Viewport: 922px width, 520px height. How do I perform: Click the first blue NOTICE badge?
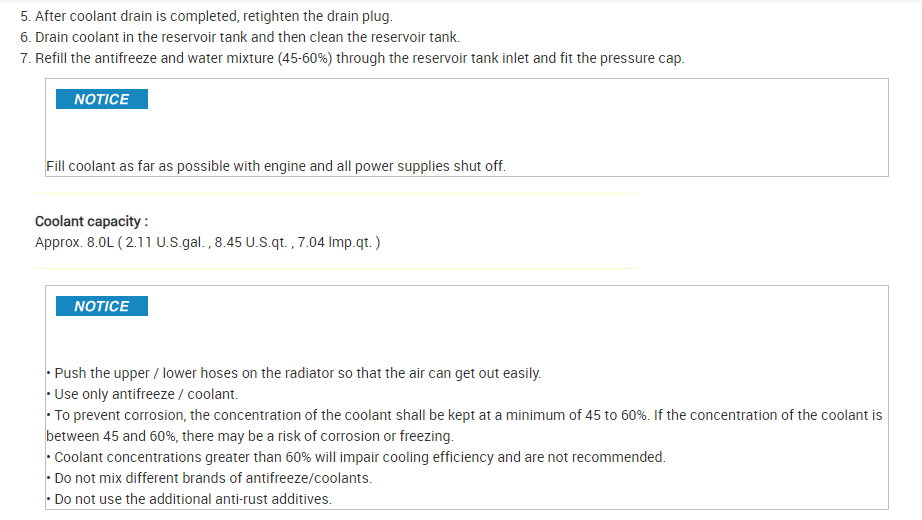click(101, 99)
